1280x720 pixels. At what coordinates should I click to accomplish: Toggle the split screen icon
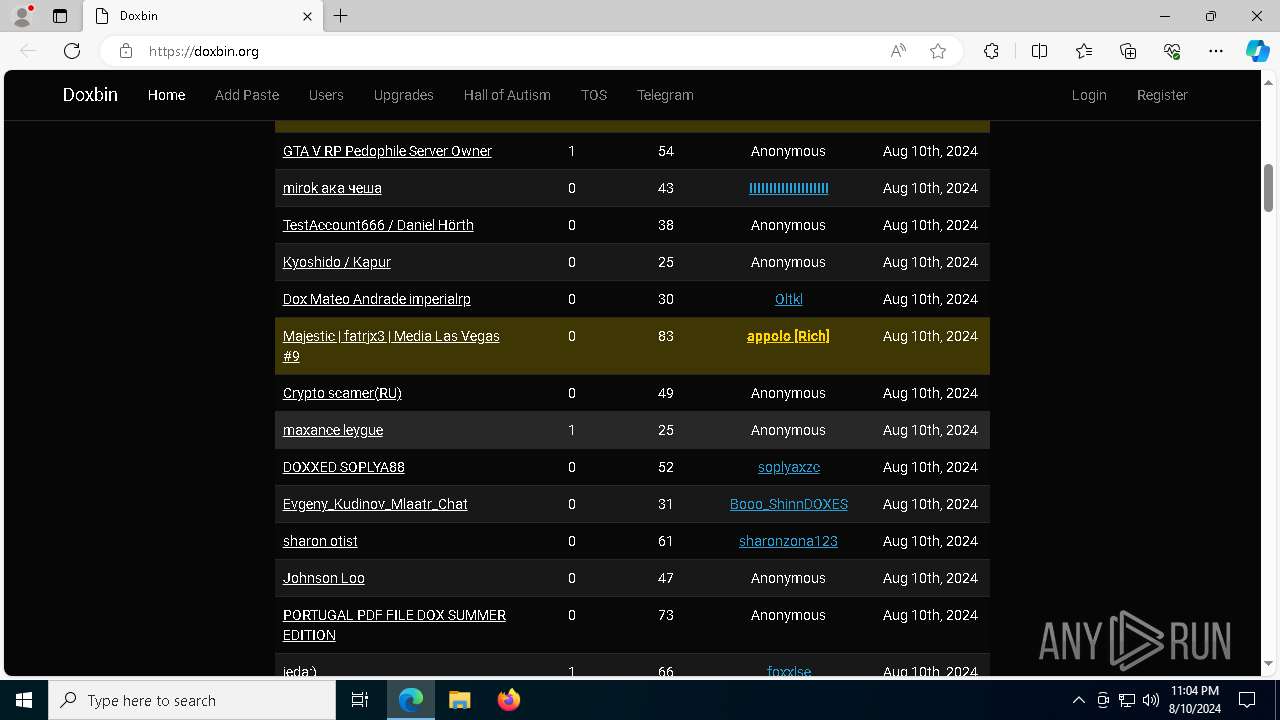(1039, 51)
